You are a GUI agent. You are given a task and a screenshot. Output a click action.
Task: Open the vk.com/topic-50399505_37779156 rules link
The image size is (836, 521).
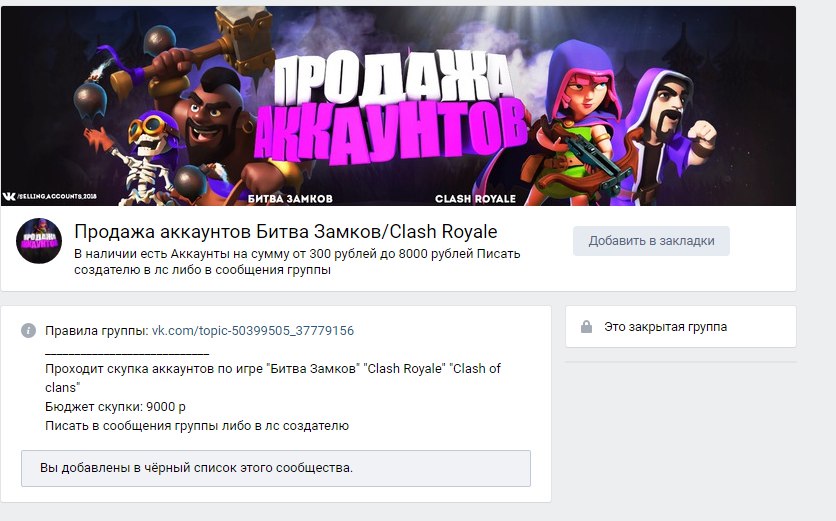tap(253, 331)
